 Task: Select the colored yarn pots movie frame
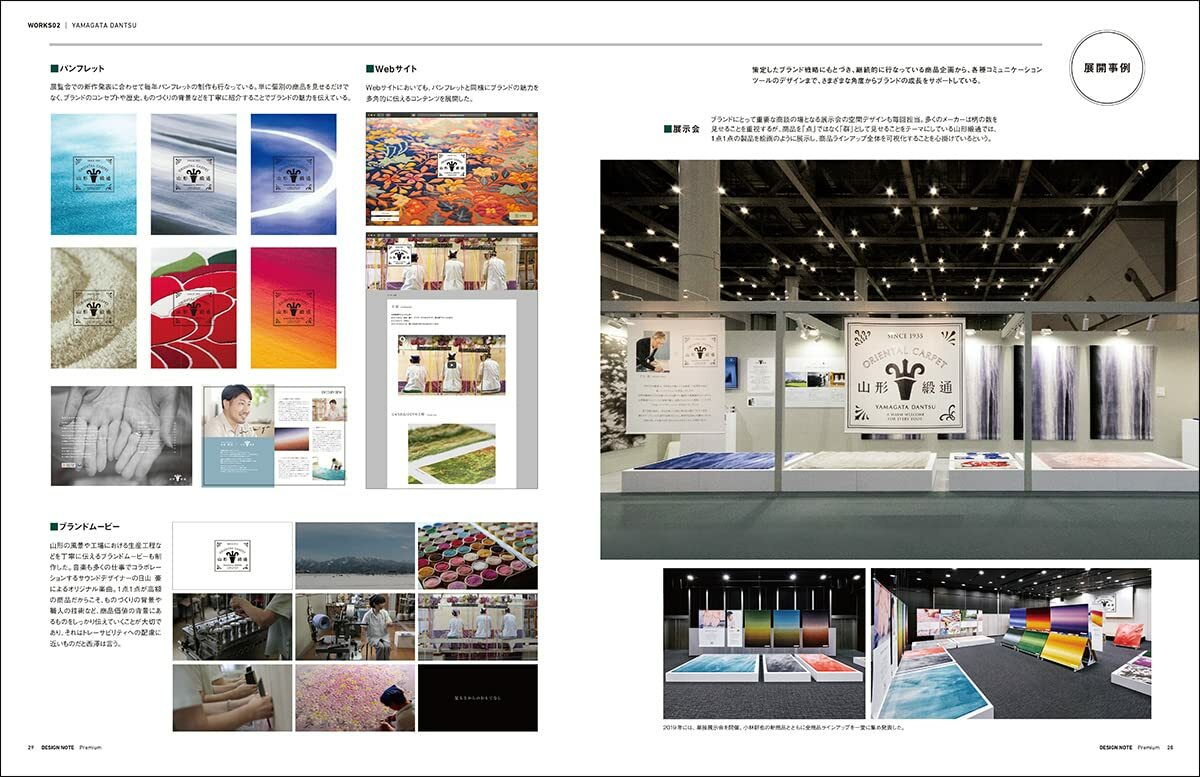click(477, 555)
